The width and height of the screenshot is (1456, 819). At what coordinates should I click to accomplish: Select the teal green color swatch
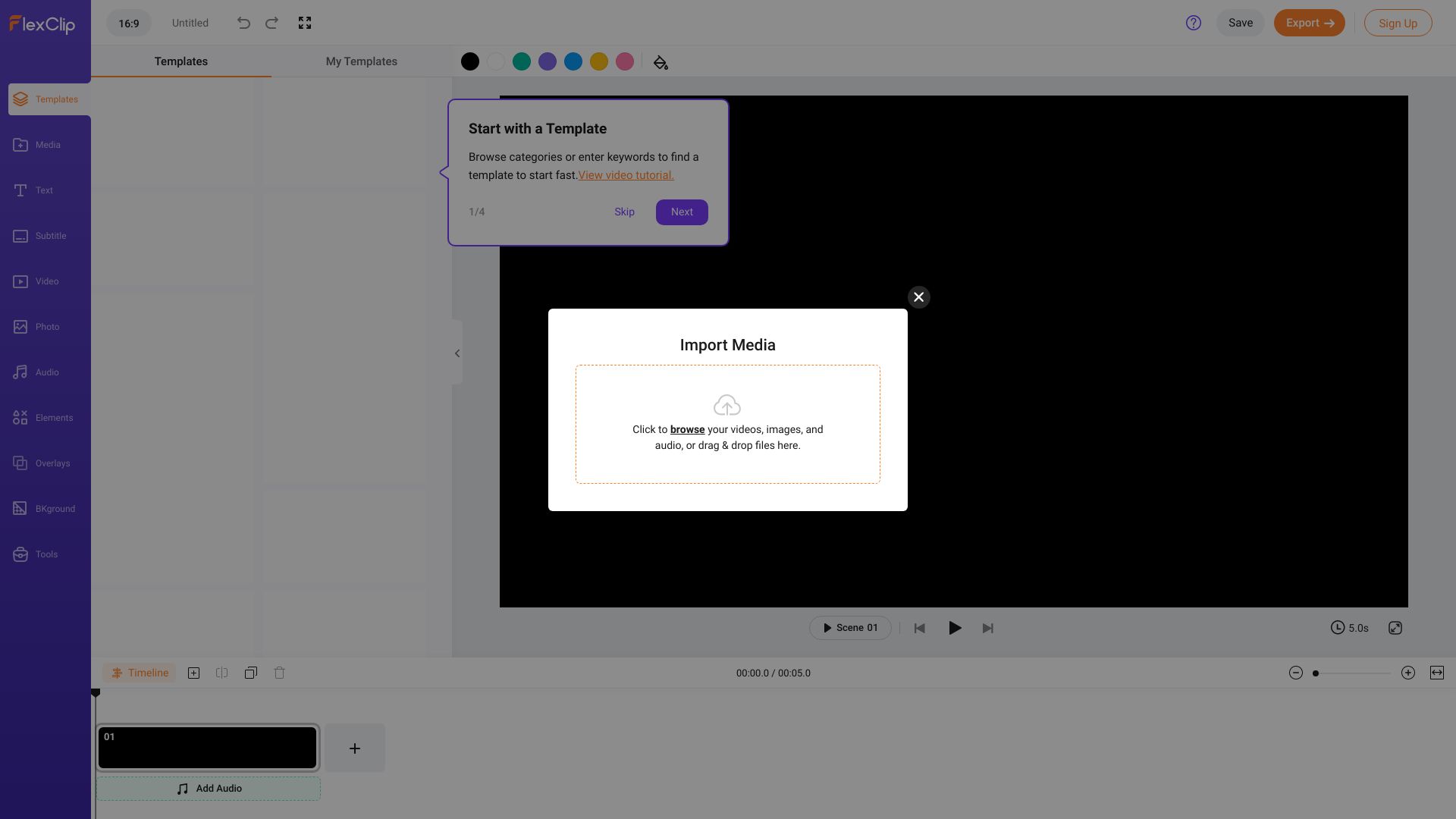coord(522,62)
